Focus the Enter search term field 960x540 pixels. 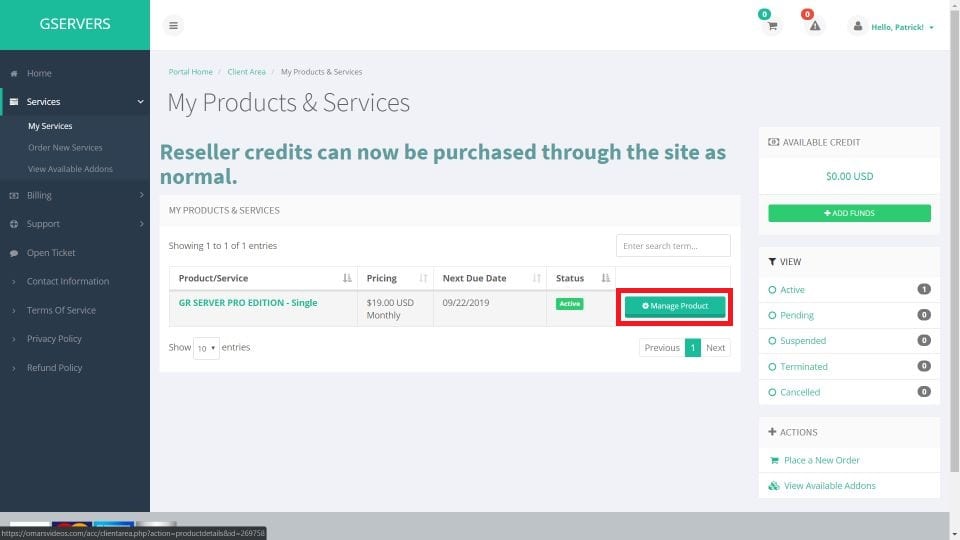coord(672,246)
